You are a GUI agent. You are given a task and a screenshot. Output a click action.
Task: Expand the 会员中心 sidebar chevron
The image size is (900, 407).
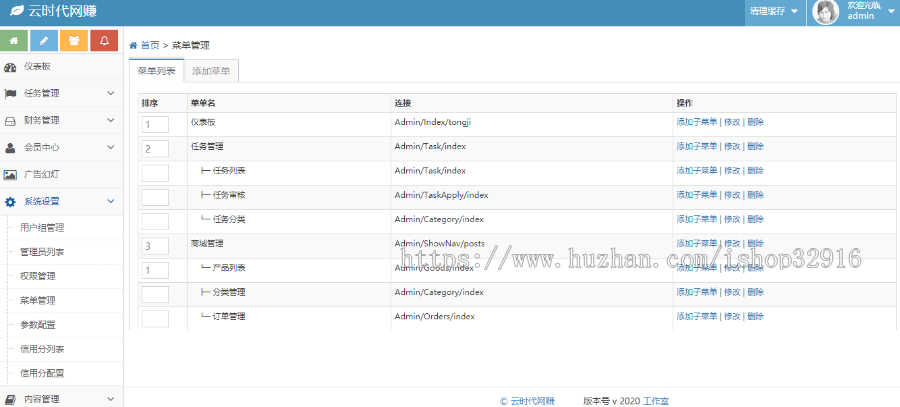point(111,147)
